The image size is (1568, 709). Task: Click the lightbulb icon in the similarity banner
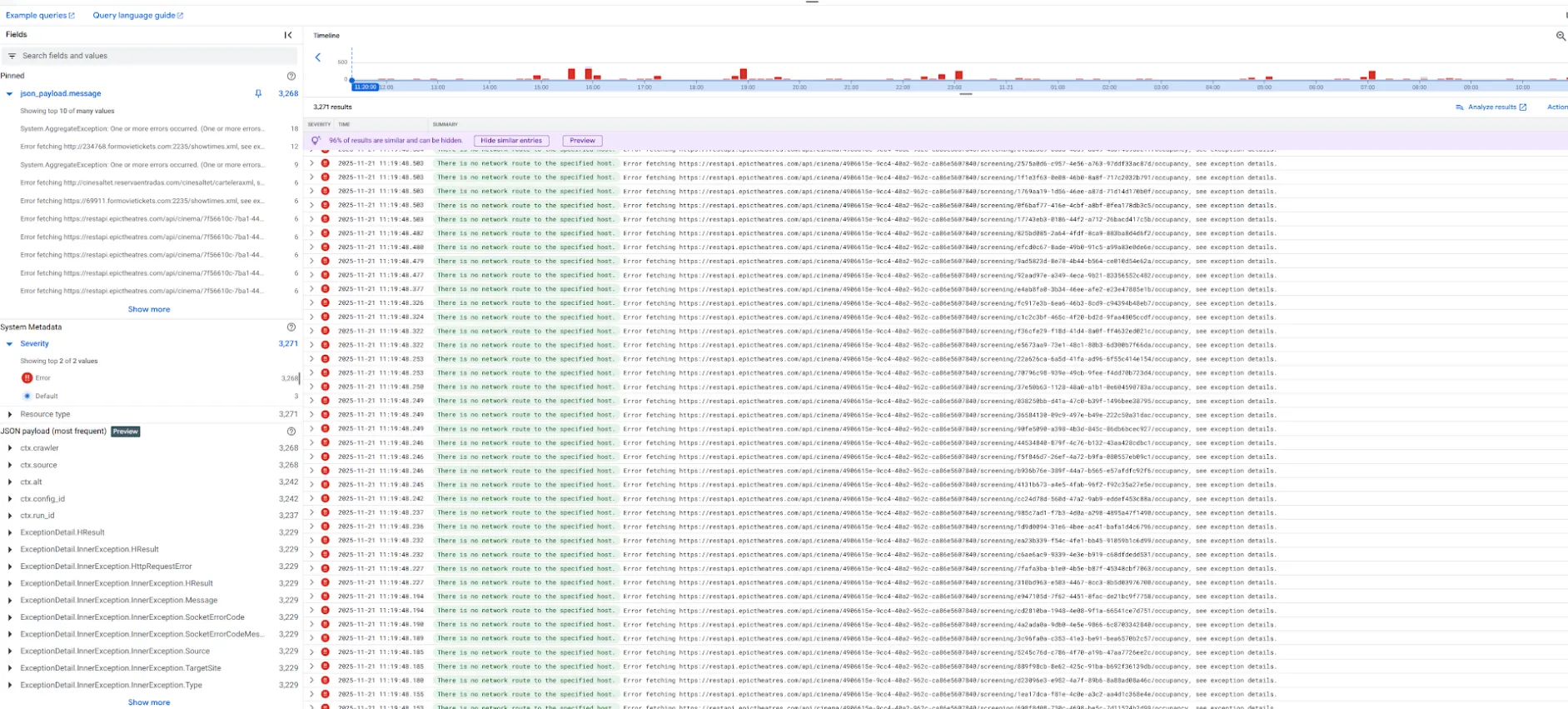pyautogui.click(x=316, y=141)
